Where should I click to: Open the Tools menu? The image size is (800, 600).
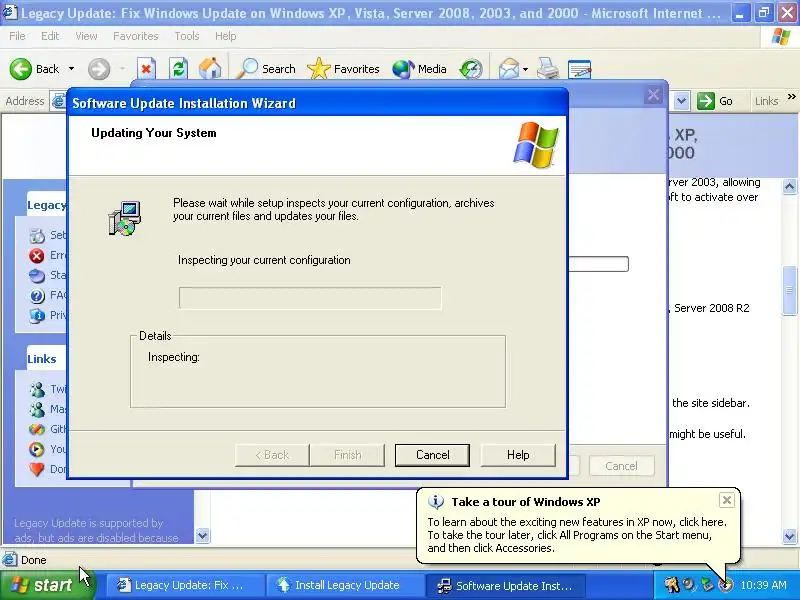187,36
